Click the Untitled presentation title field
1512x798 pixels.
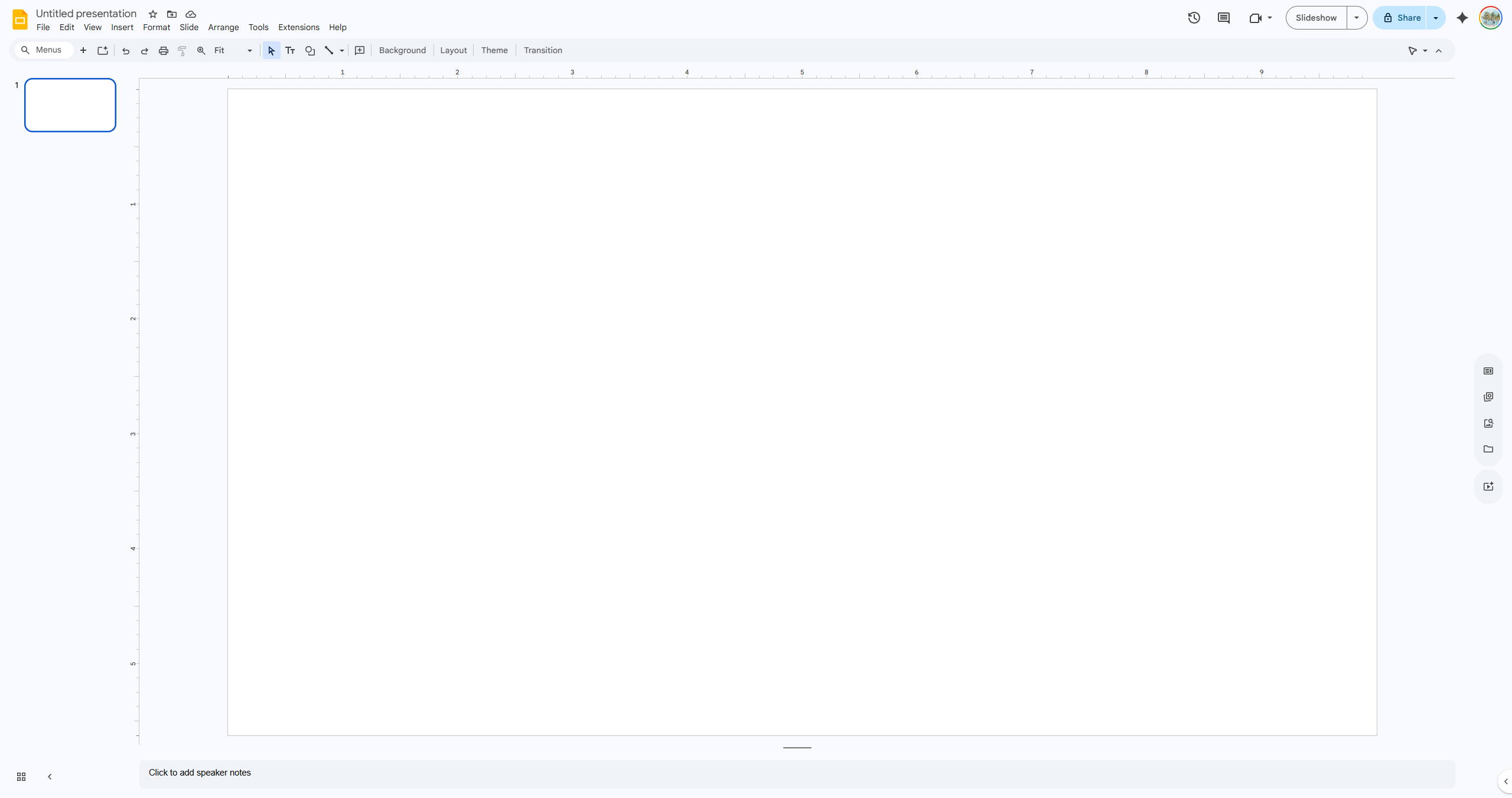tap(86, 14)
